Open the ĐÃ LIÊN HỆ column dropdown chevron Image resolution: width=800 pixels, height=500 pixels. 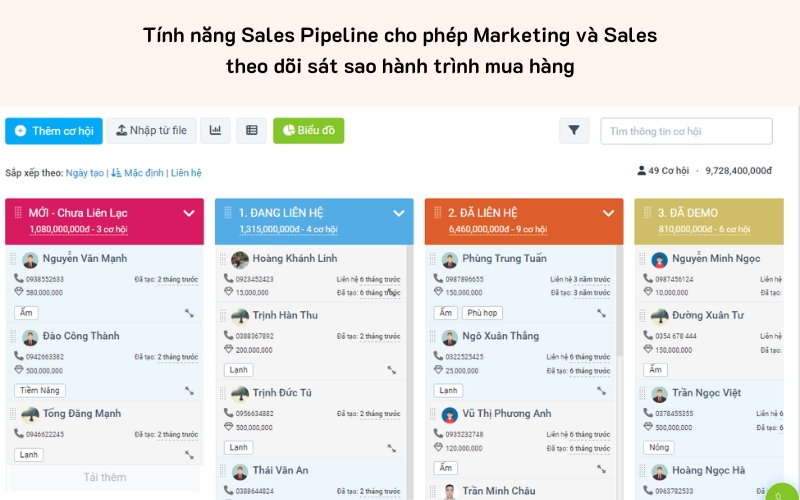coord(608,213)
